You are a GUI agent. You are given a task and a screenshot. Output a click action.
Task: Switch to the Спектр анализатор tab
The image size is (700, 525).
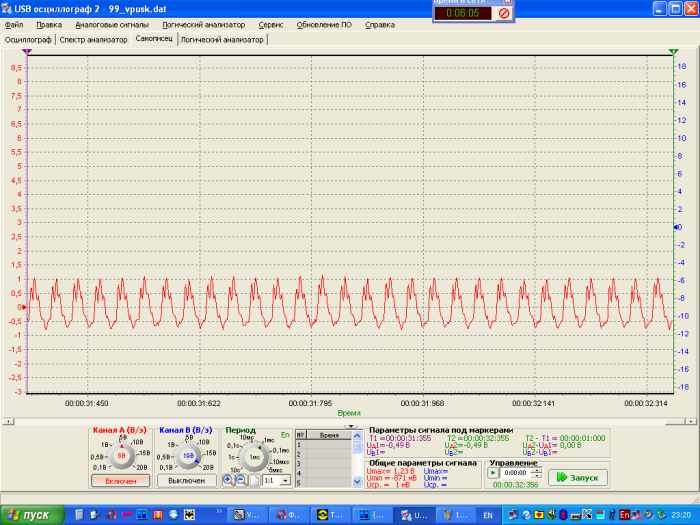coord(93,40)
